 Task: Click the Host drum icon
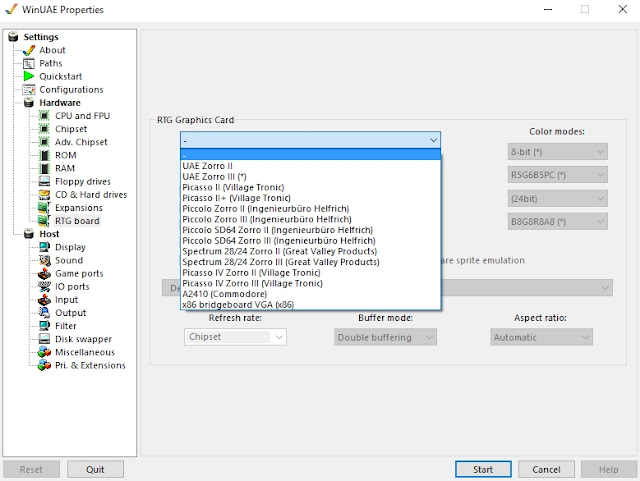29,234
